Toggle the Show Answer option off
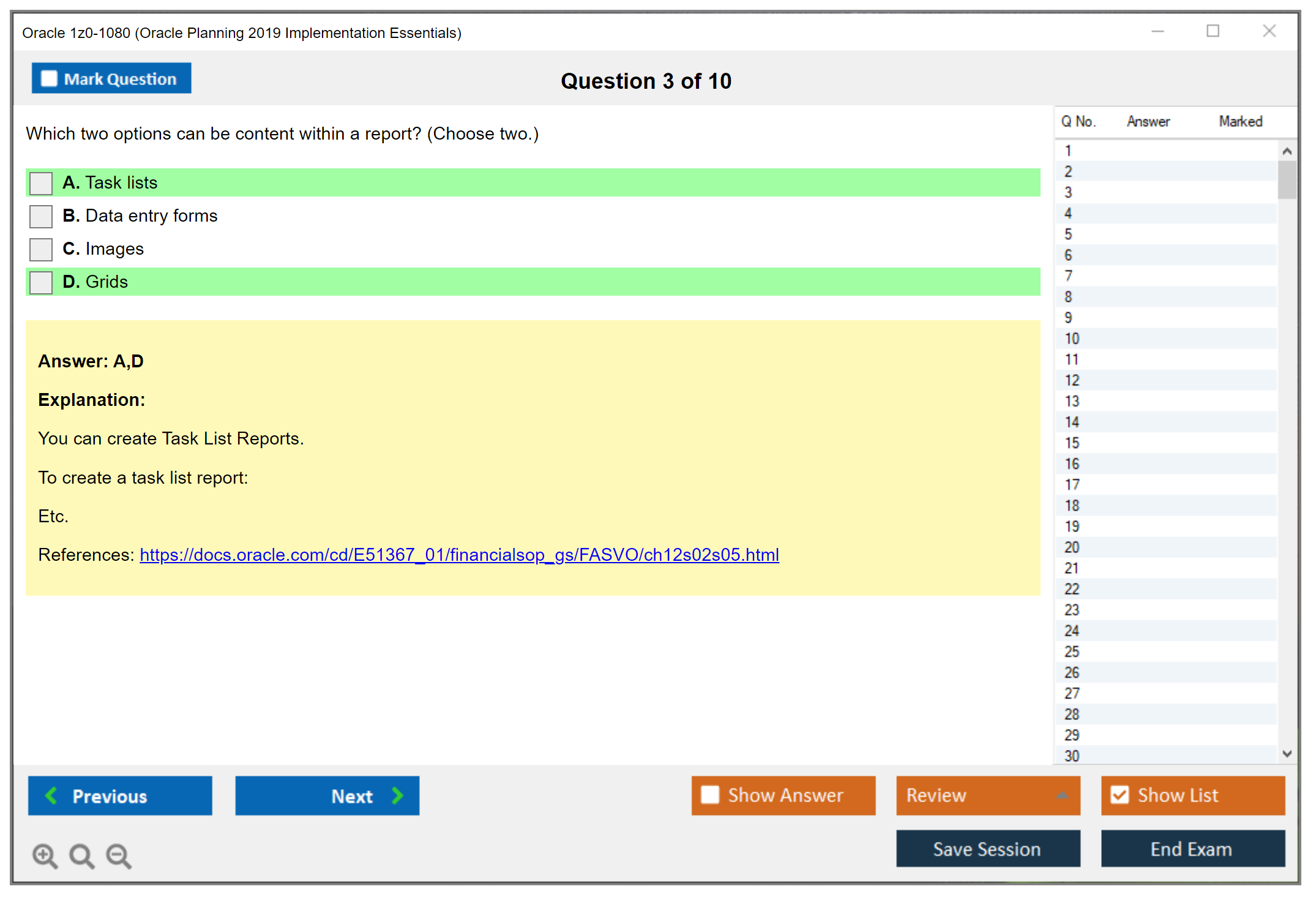Screen dimensions: 1316x900 (709, 795)
